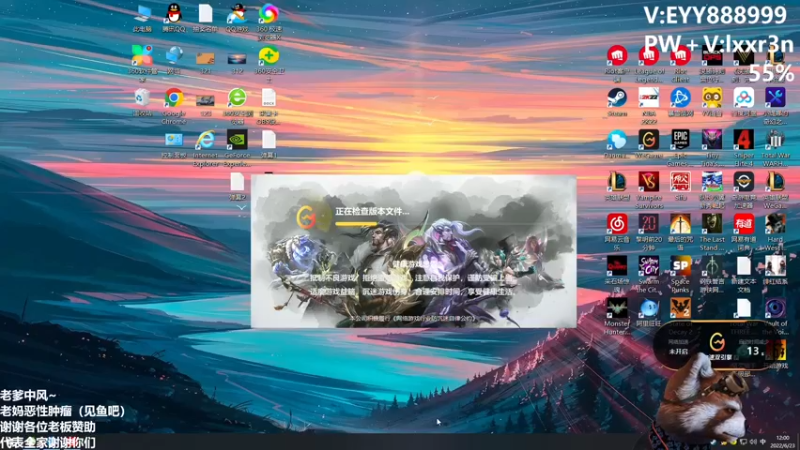Select the docx document file icon
This screenshot has height=450, width=800.
pyautogui.click(x=268, y=97)
